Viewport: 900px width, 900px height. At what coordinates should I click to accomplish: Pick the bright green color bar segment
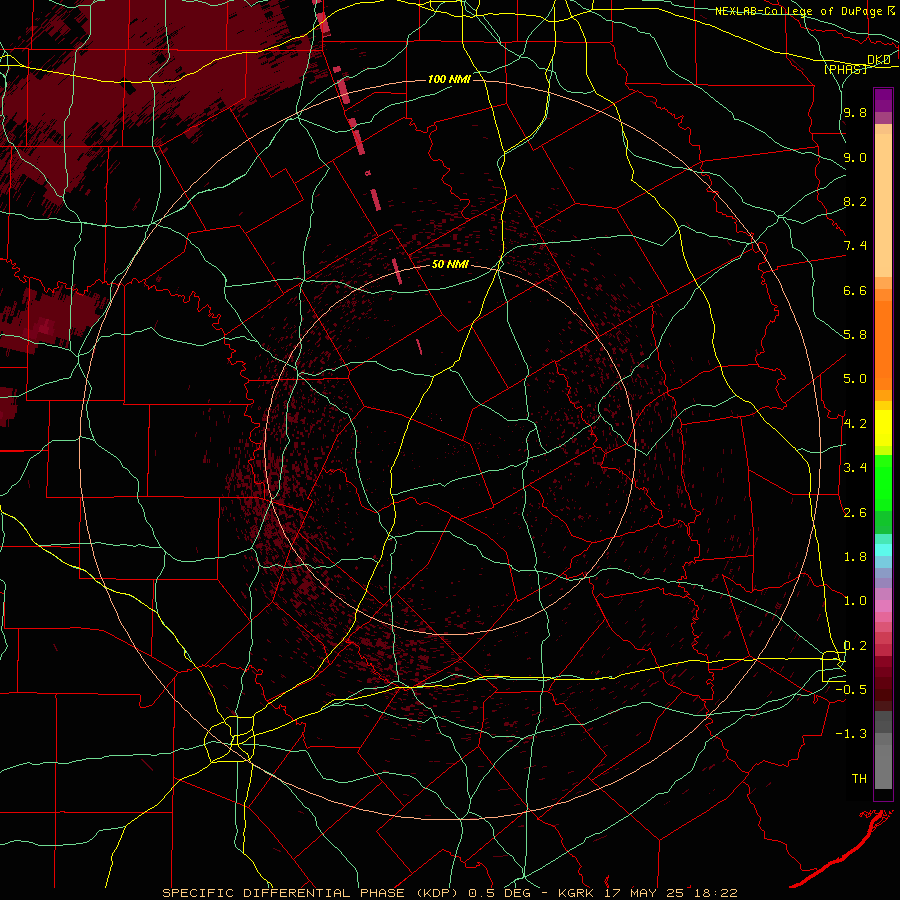[883, 483]
